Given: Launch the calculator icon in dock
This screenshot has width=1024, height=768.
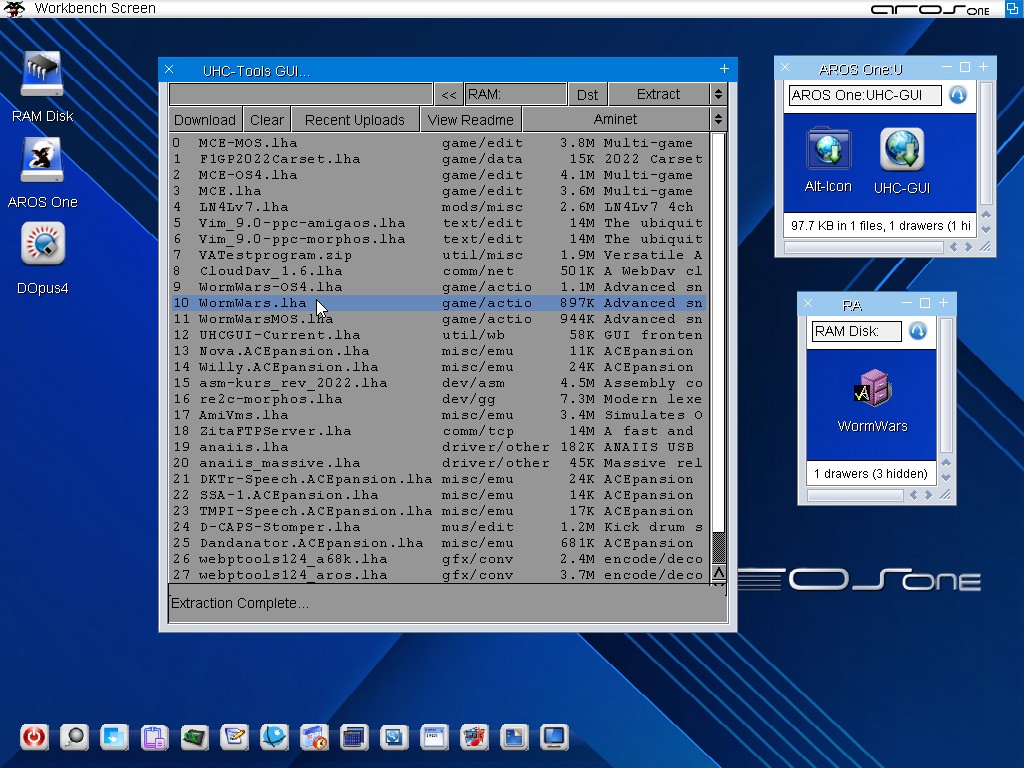Looking at the screenshot, I should coord(354,738).
